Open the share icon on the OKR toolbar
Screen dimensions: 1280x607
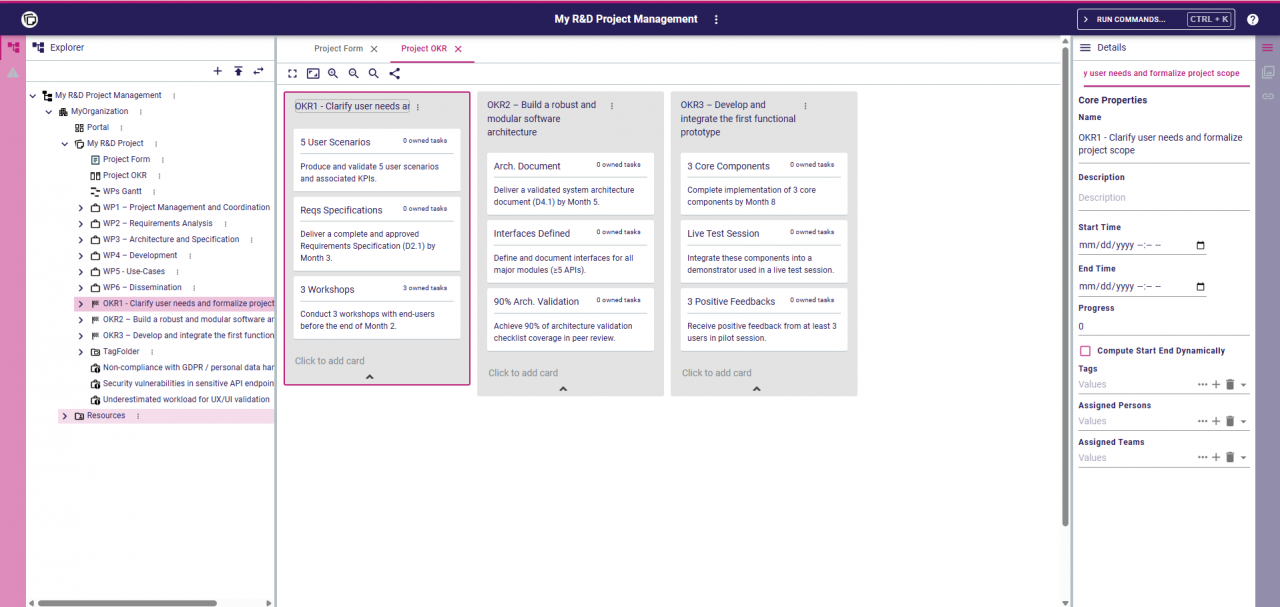point(394,72)
